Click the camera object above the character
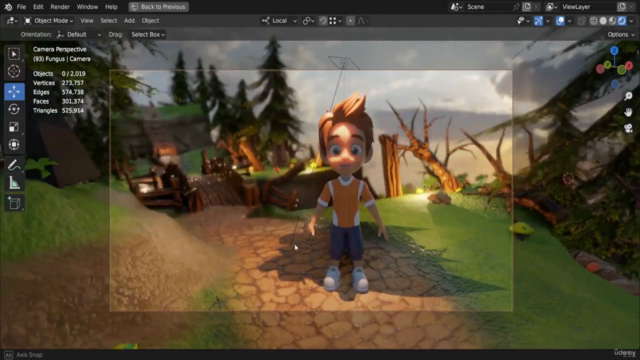640x360 pixels. (x=343, y=63)
